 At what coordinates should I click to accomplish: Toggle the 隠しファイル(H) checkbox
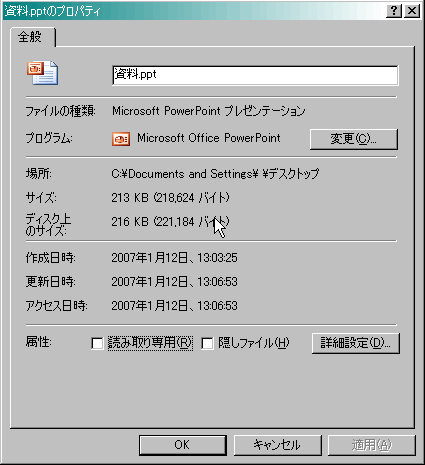point(207,343)
